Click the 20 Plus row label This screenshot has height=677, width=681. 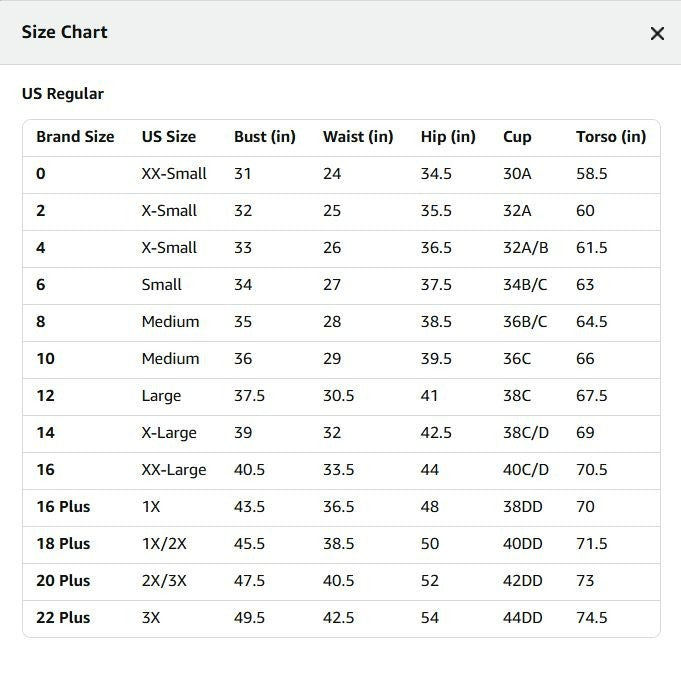pyautogui.click(x=63, y=581)
